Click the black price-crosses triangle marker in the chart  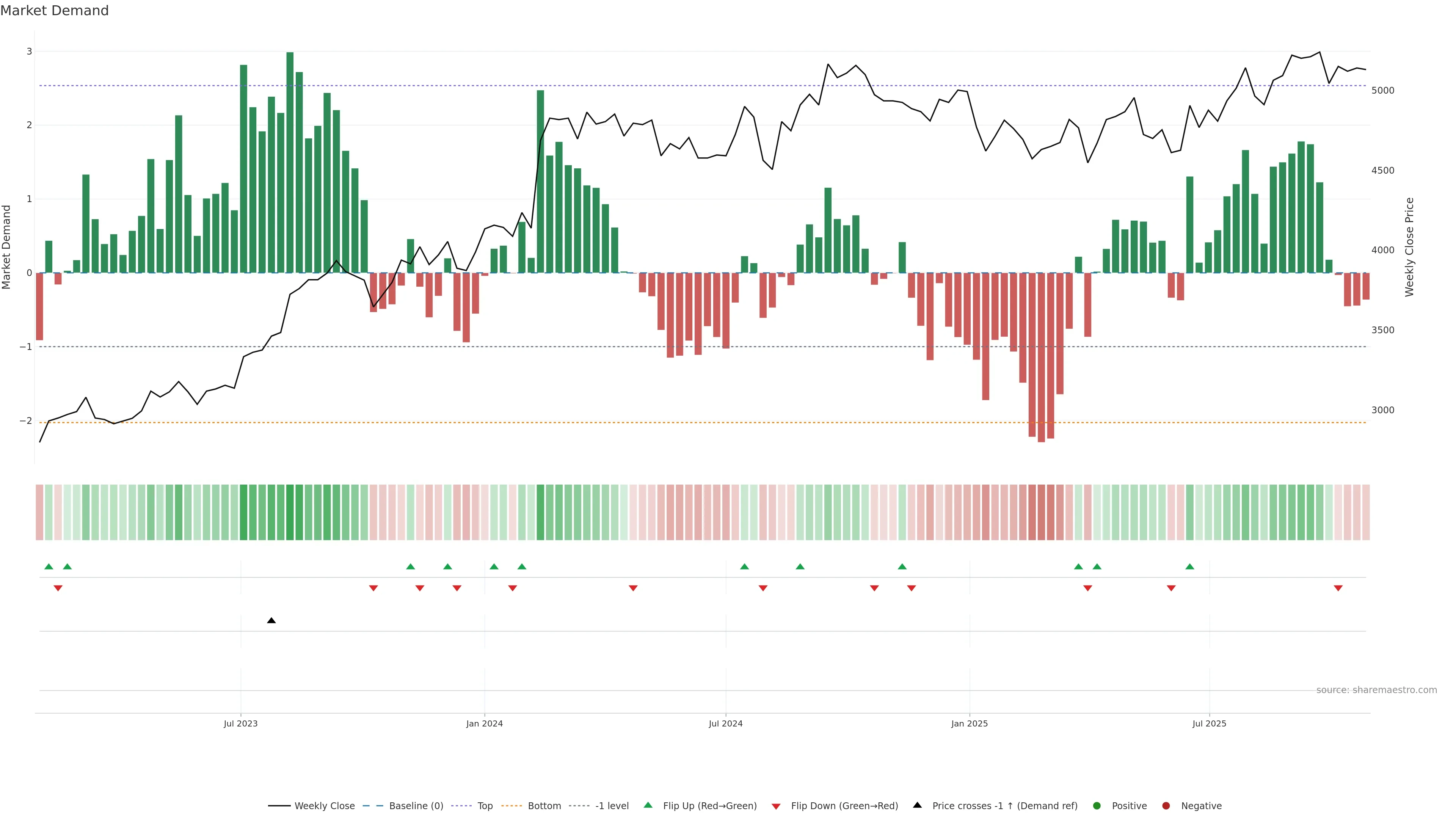pyautogui.click(x=271, y=621)
